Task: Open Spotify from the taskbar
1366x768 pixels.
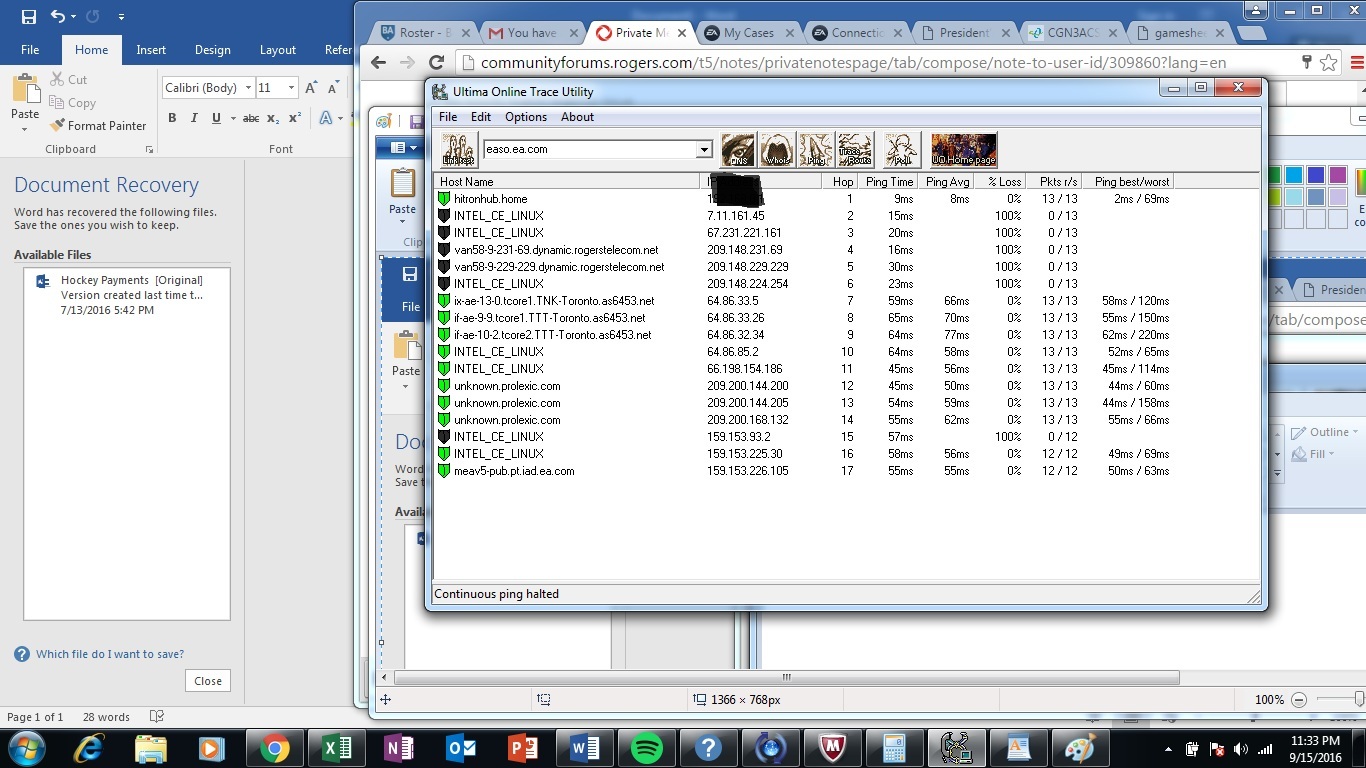Action: pyautogui.click(x=647, y=748)
